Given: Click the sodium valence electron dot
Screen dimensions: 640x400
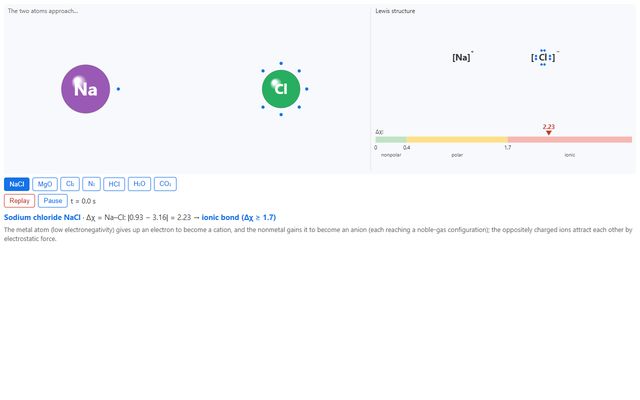Looking at the screenshot, I should pyautogui.click(x=118, y=89).
